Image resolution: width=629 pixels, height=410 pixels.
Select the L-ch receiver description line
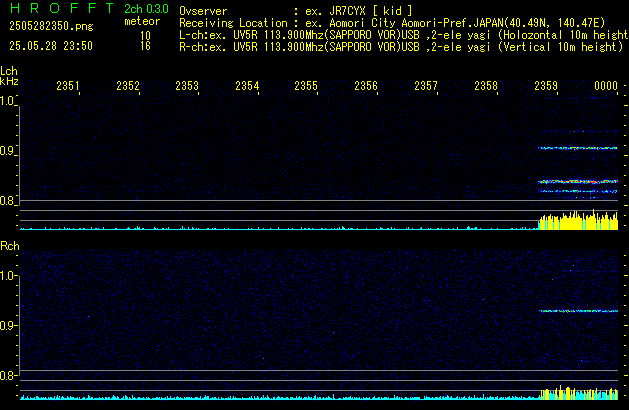coord(404,35)
